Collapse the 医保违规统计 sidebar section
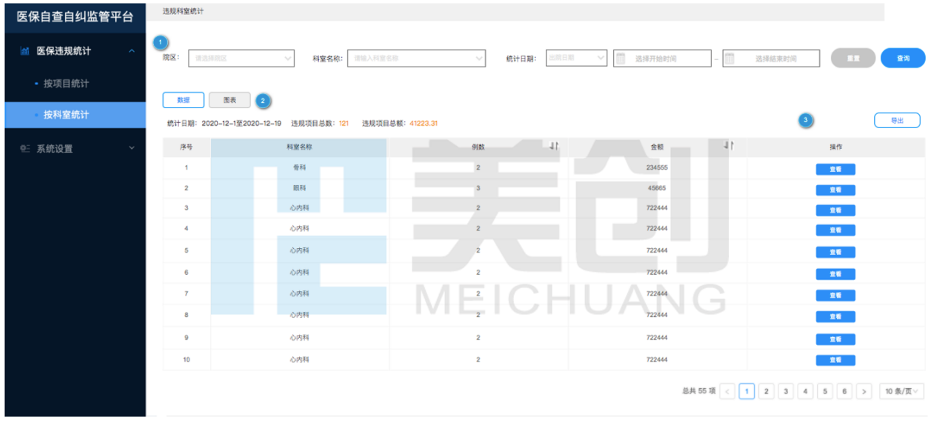 (x=132, y=51)
